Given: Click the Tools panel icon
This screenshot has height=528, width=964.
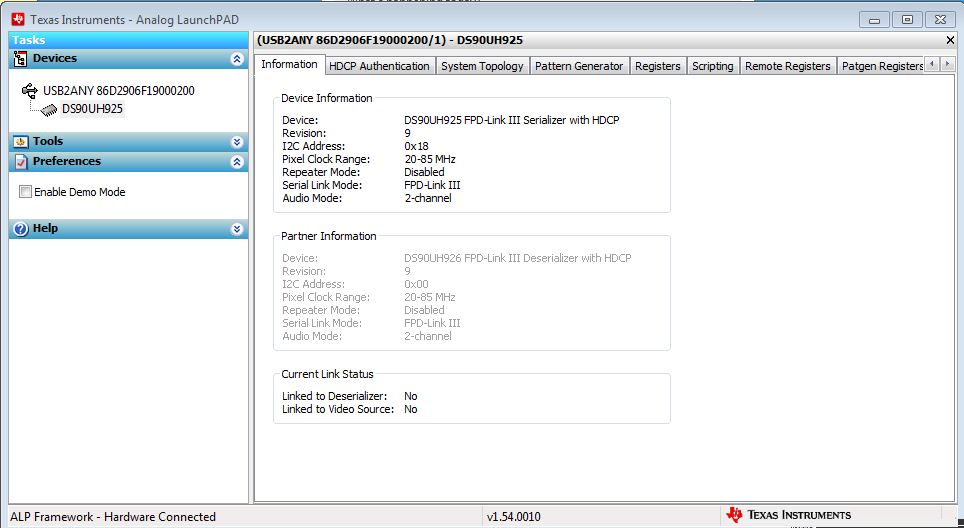Looking at the screenshot, I should tap(20, 142).
